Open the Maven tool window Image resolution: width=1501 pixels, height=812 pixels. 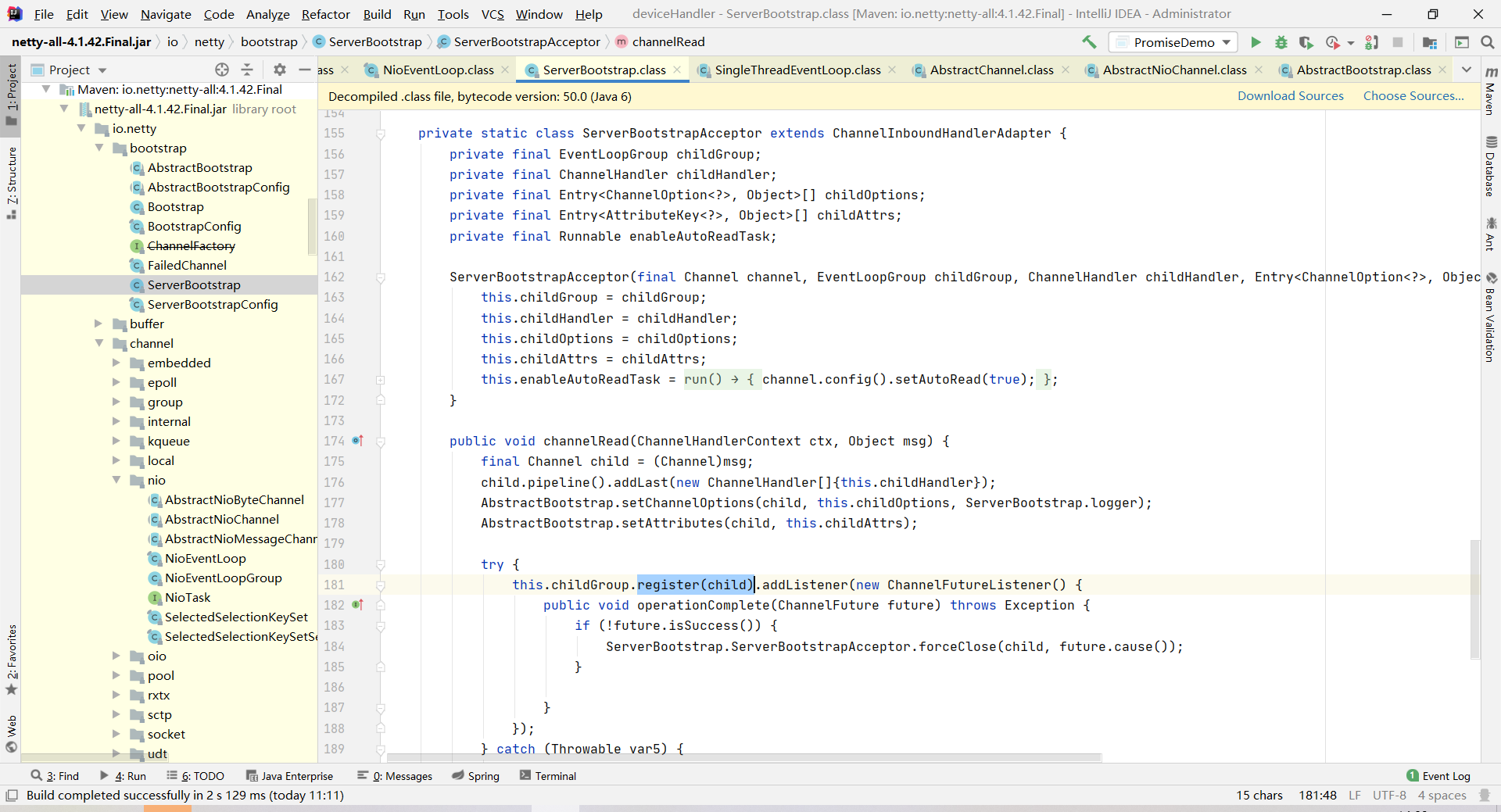point(1491,91)
